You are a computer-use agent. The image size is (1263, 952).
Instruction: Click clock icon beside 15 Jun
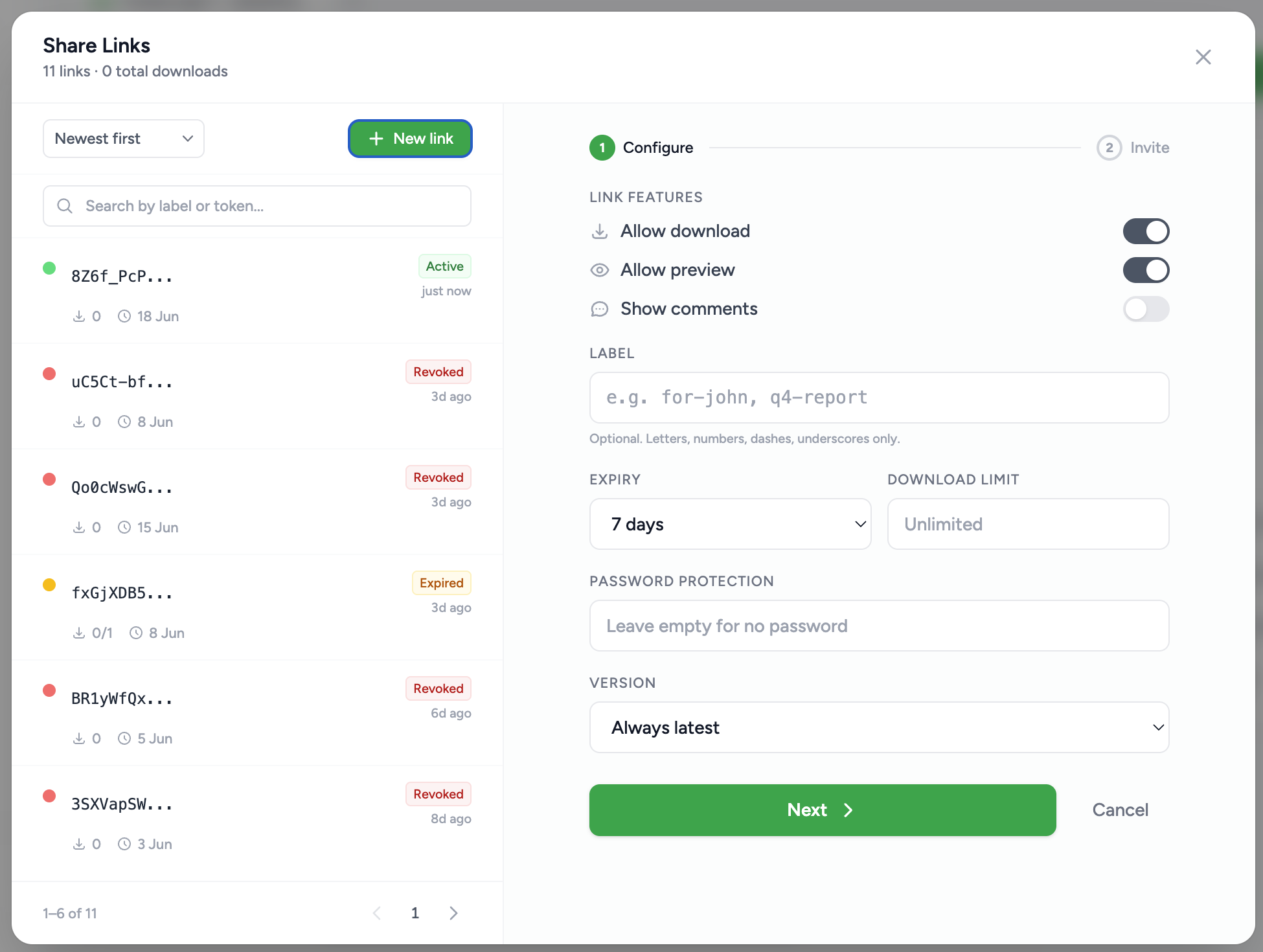[x=124, y=527]
